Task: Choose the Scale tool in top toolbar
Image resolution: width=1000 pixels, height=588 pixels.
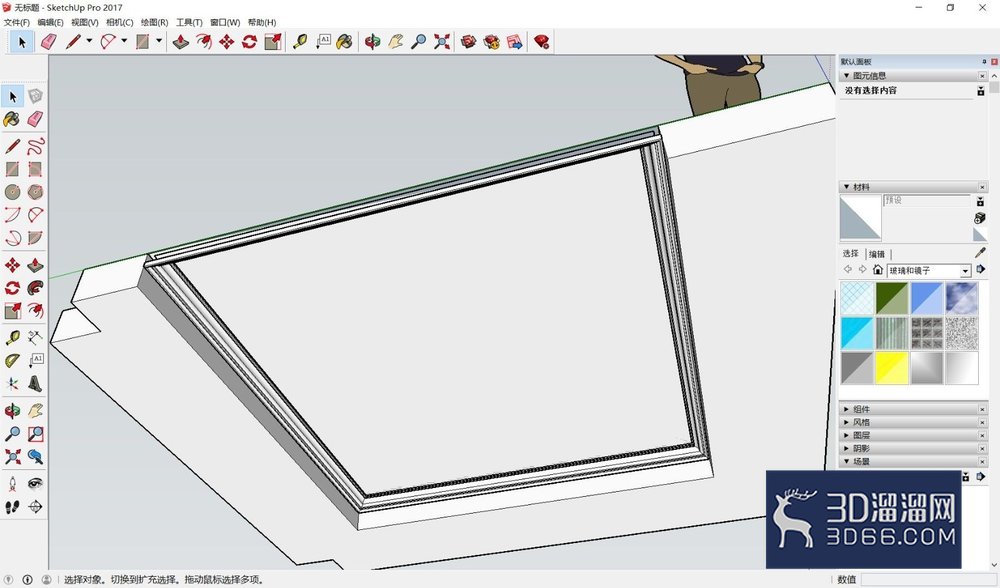Action: pyautogui.click(x=273, y=42)
